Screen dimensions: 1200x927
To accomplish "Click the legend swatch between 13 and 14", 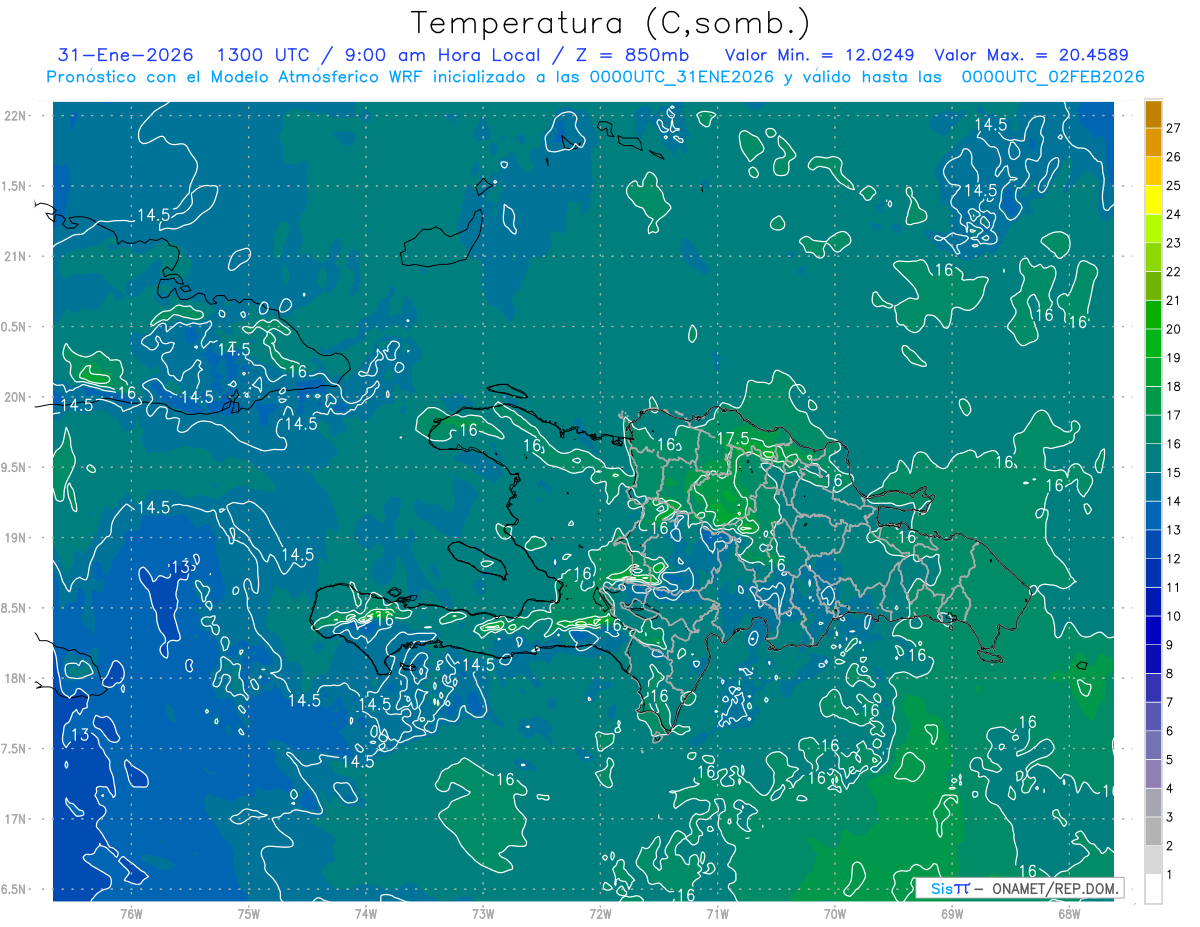I will (x=1153, y=515).
